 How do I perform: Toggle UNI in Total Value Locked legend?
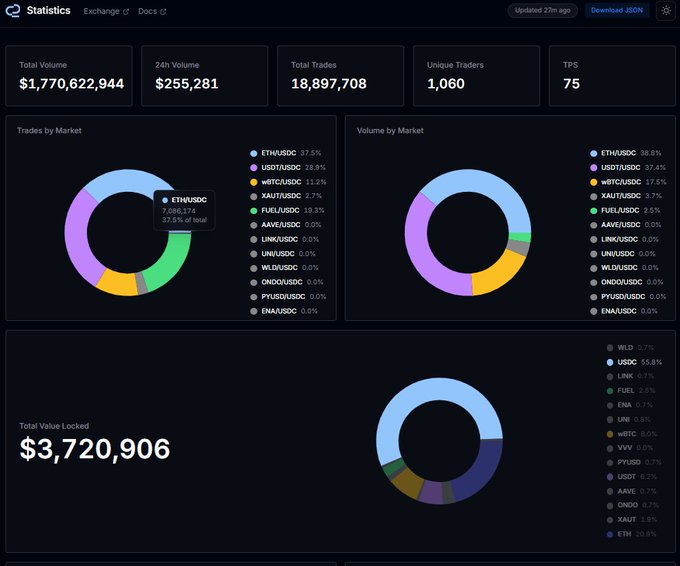click(x=628, y=419)
